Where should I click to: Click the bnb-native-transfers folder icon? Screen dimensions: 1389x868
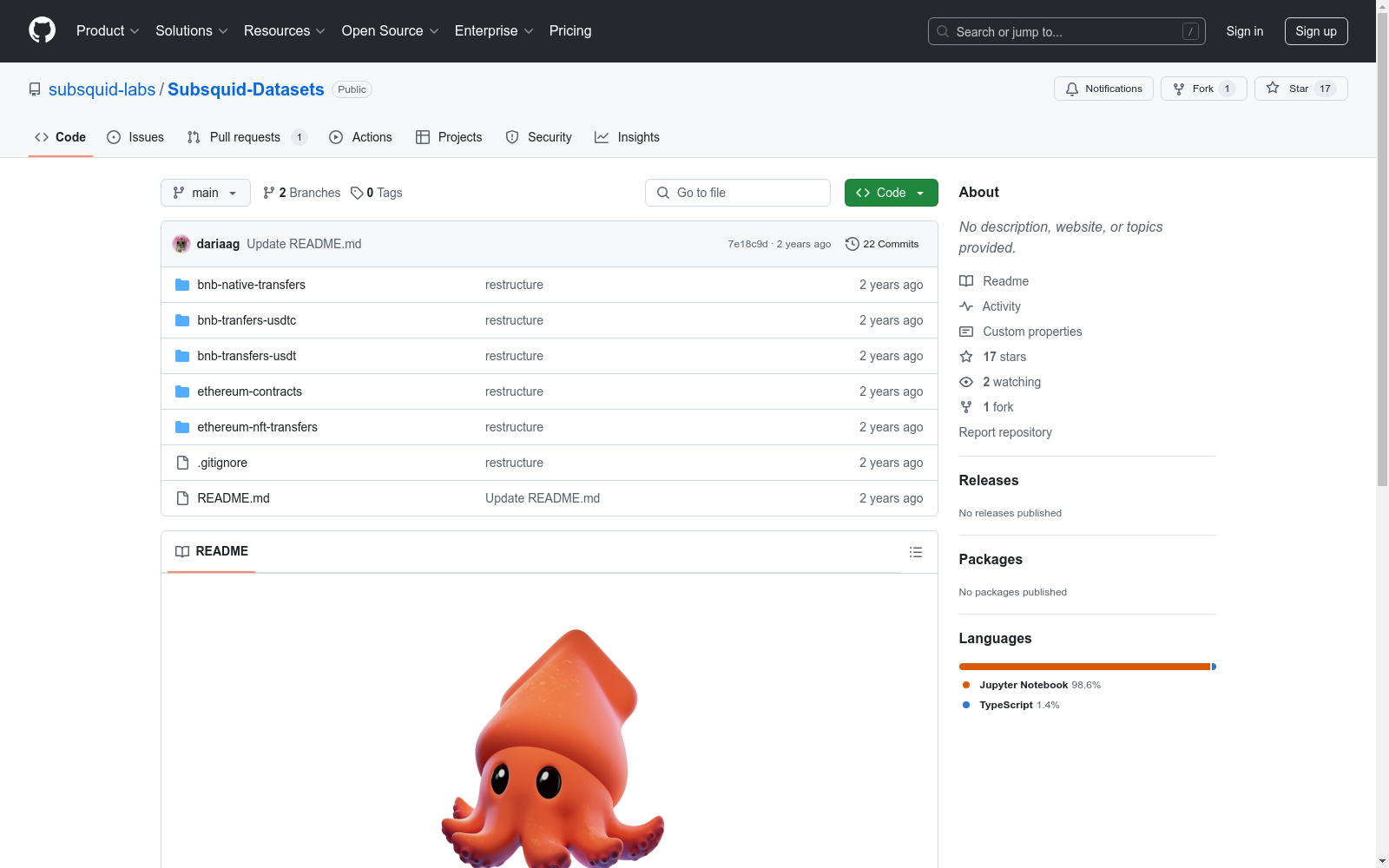point(182,285)
